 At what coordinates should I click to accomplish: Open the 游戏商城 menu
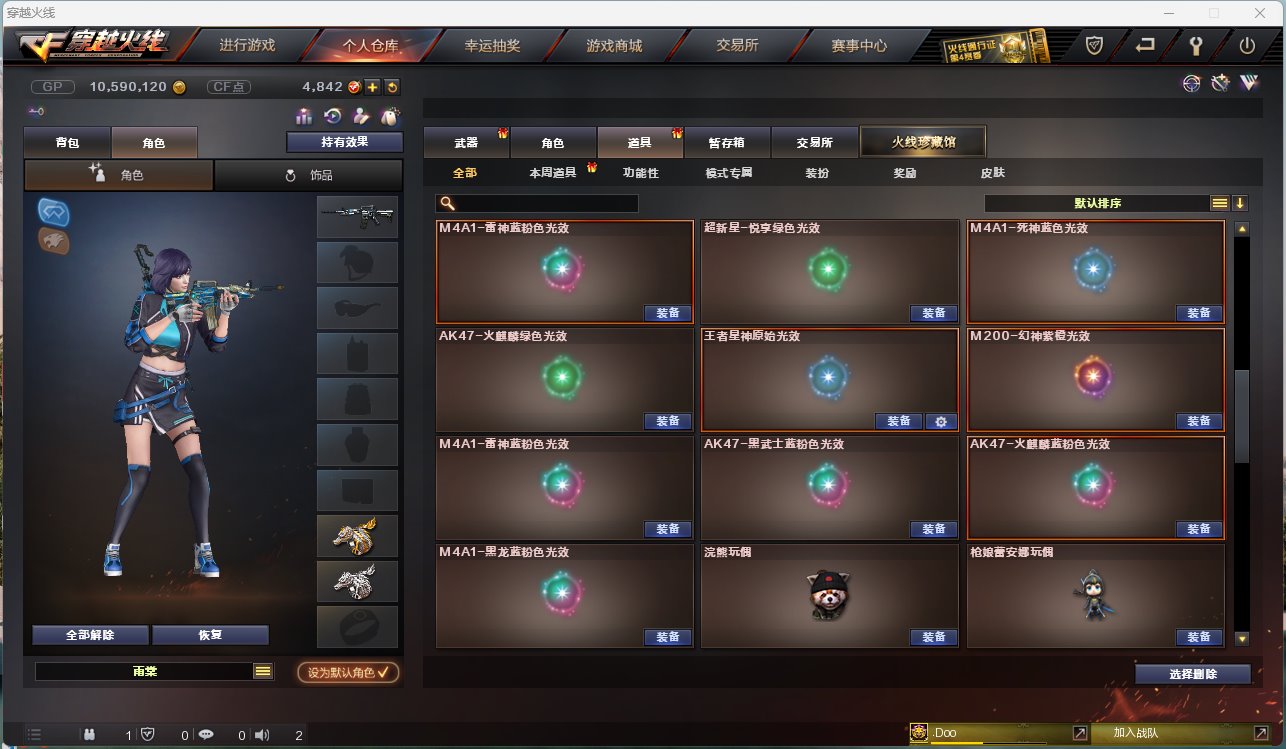click(614, 45)
